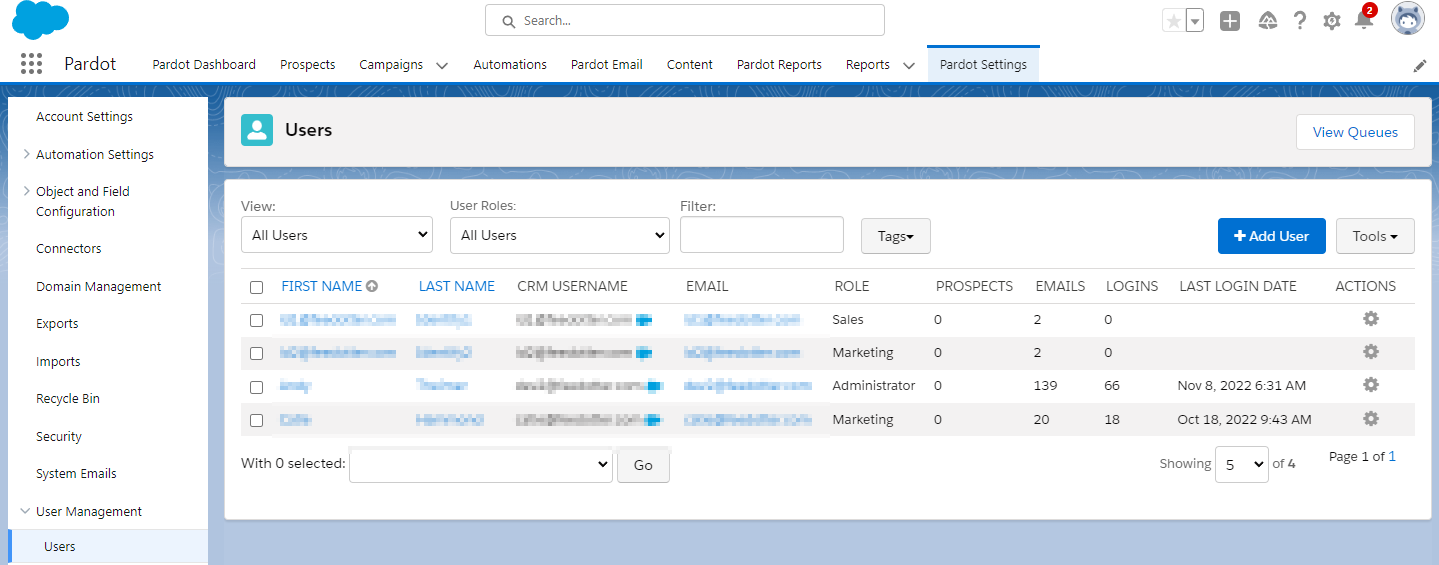This screenshot has width=1439, height=565.
Task: Click the pencil edit navigation icon
Action: pyautogui.click(x=1420, y=66)
